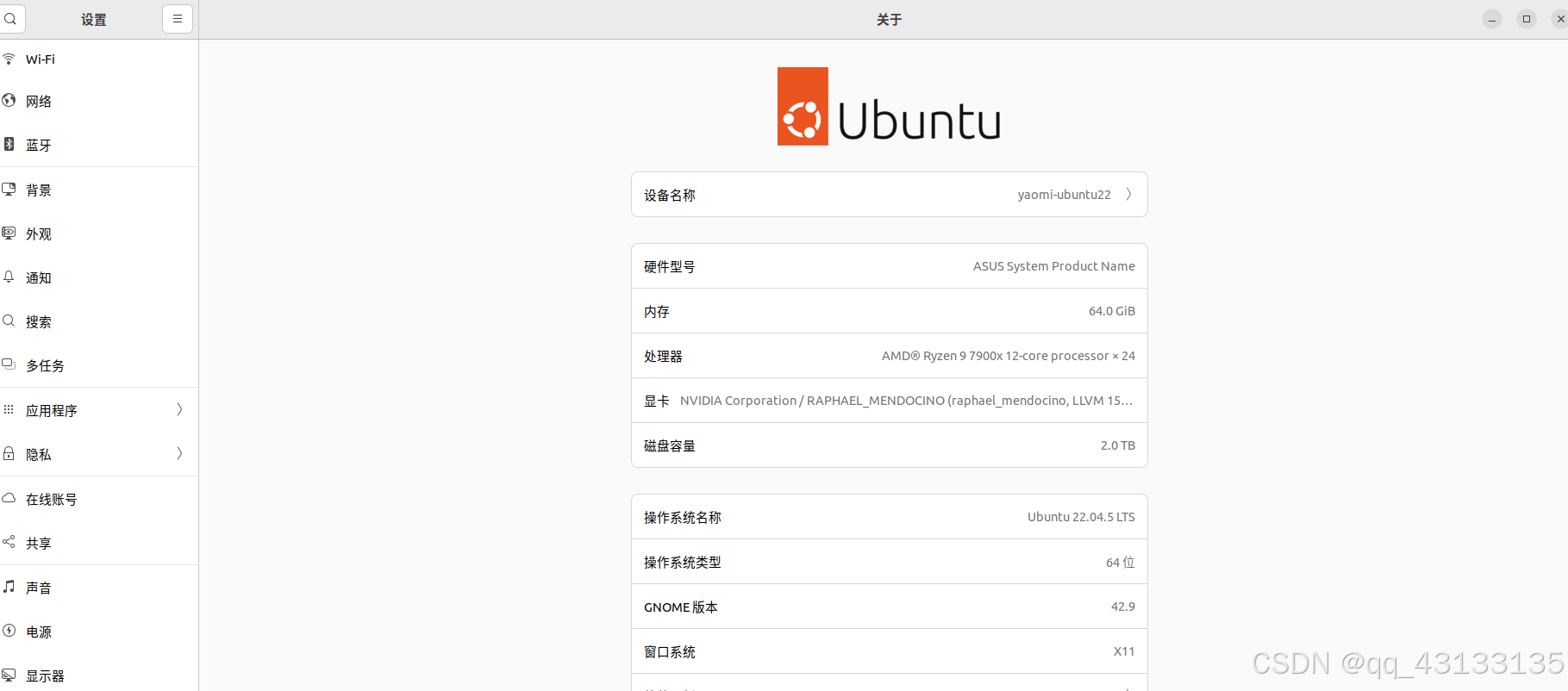Click the network globe icon
The width and height of the screenshot is (1568, 691).
pos(9,100)
